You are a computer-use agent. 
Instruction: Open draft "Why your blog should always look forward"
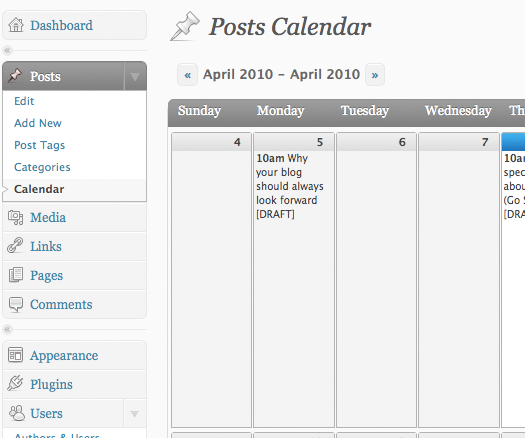(x=290, y=186)
